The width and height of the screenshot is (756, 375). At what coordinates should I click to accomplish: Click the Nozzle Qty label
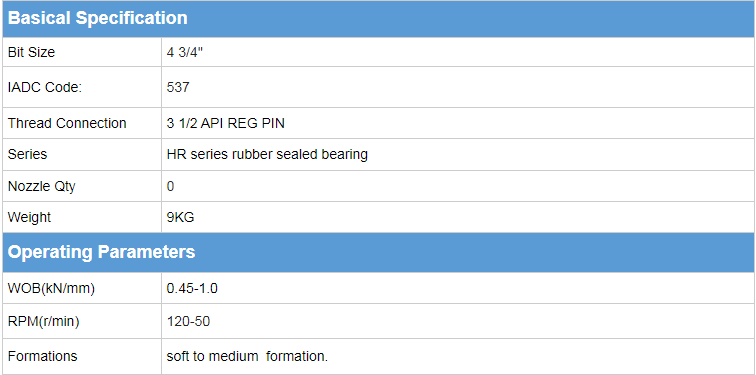click(x=41, y=186)
